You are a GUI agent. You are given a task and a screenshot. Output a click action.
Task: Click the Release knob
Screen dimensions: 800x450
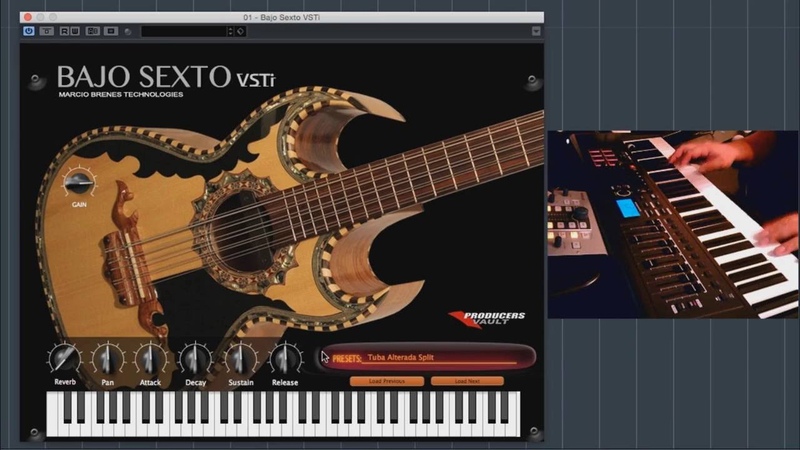point(285,359)
